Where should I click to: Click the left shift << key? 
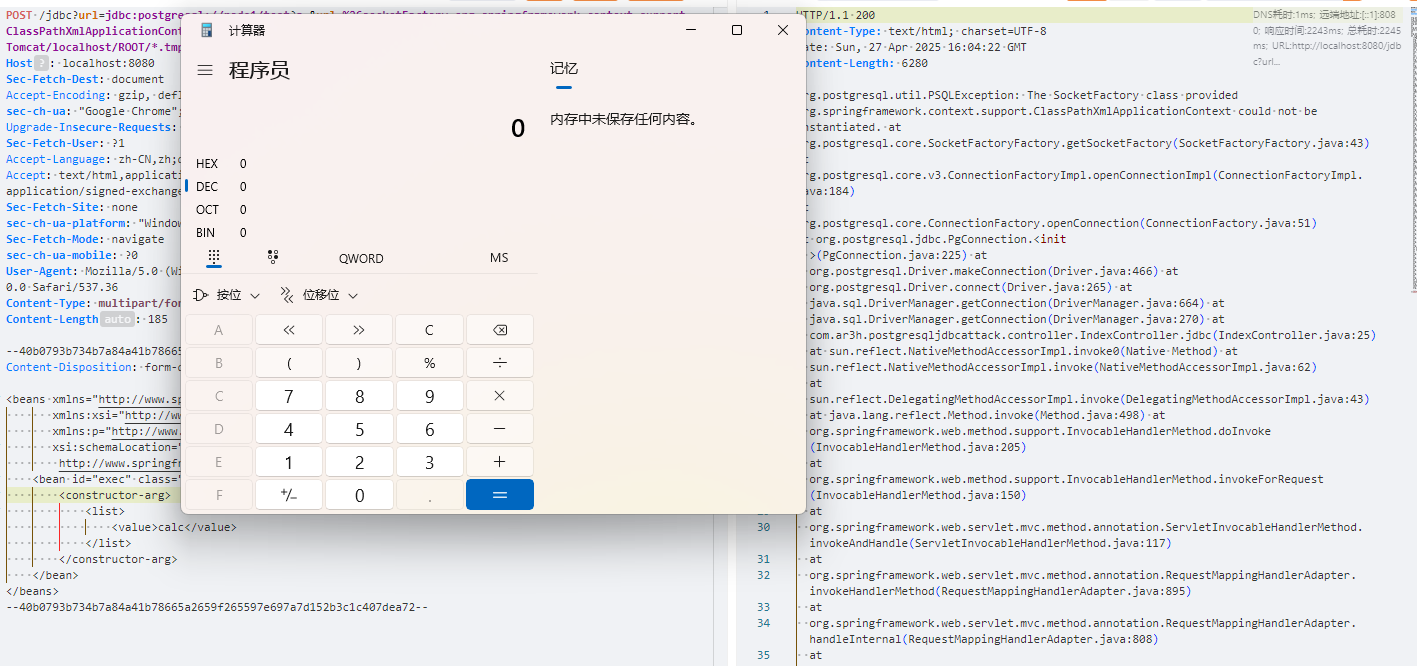click(289, 330)
